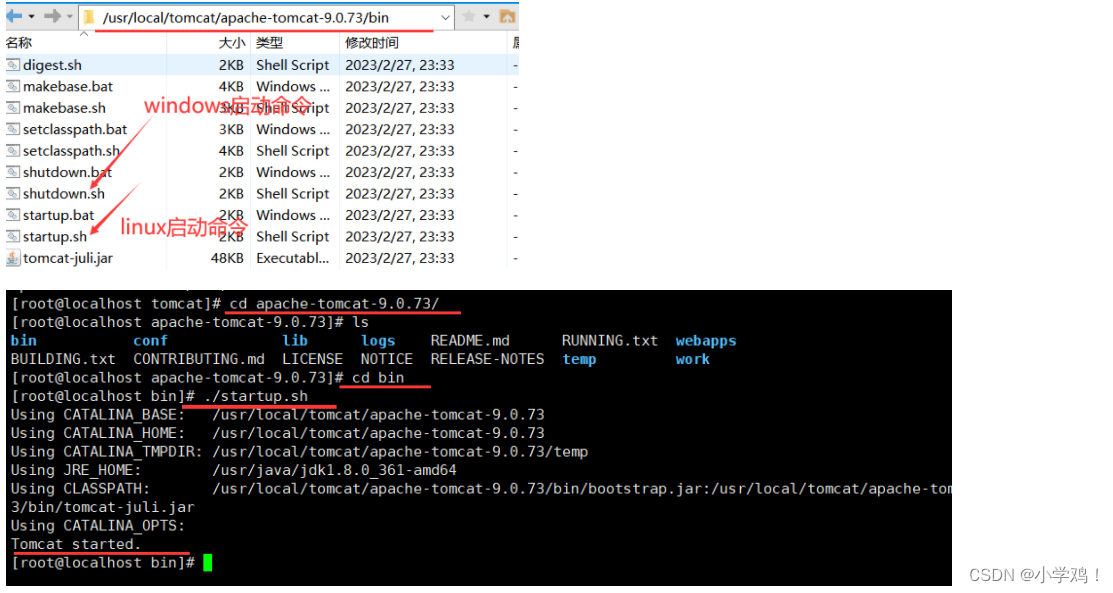Click the home folder icon
The image size is (1113, 593).
(507, 16)
